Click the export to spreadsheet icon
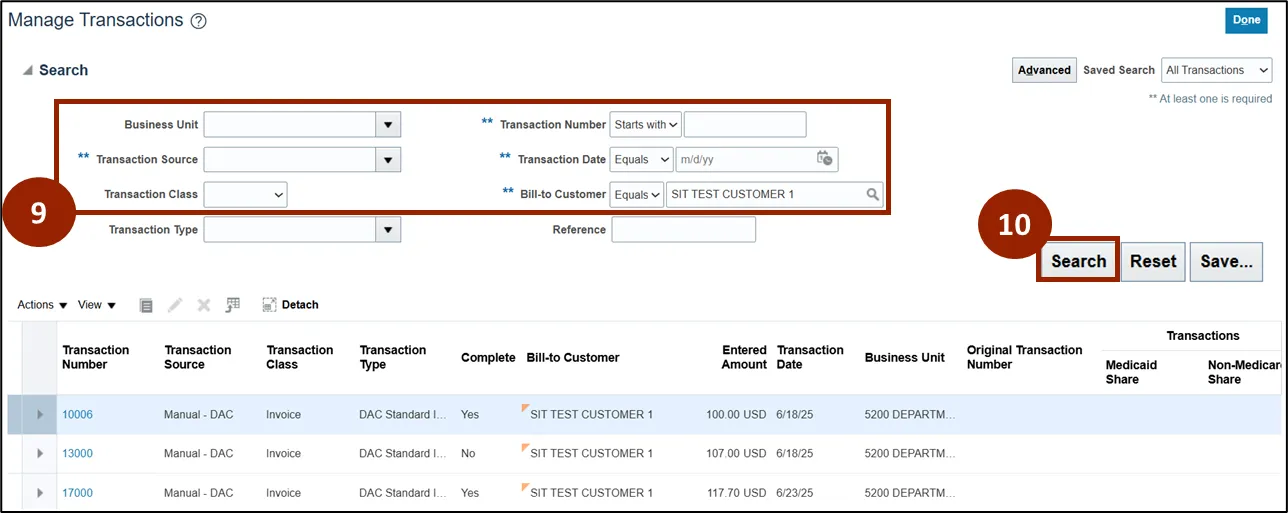Image resolution: width=1288 pixels, height=513 pixels. (233, 305)
